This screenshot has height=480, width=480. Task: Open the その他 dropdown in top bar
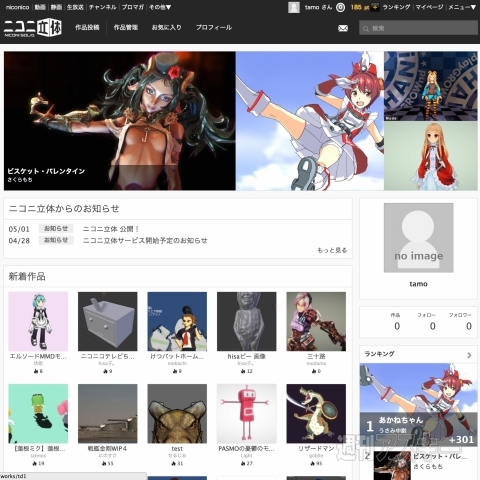pyautogui.click(x=160, y=7)
